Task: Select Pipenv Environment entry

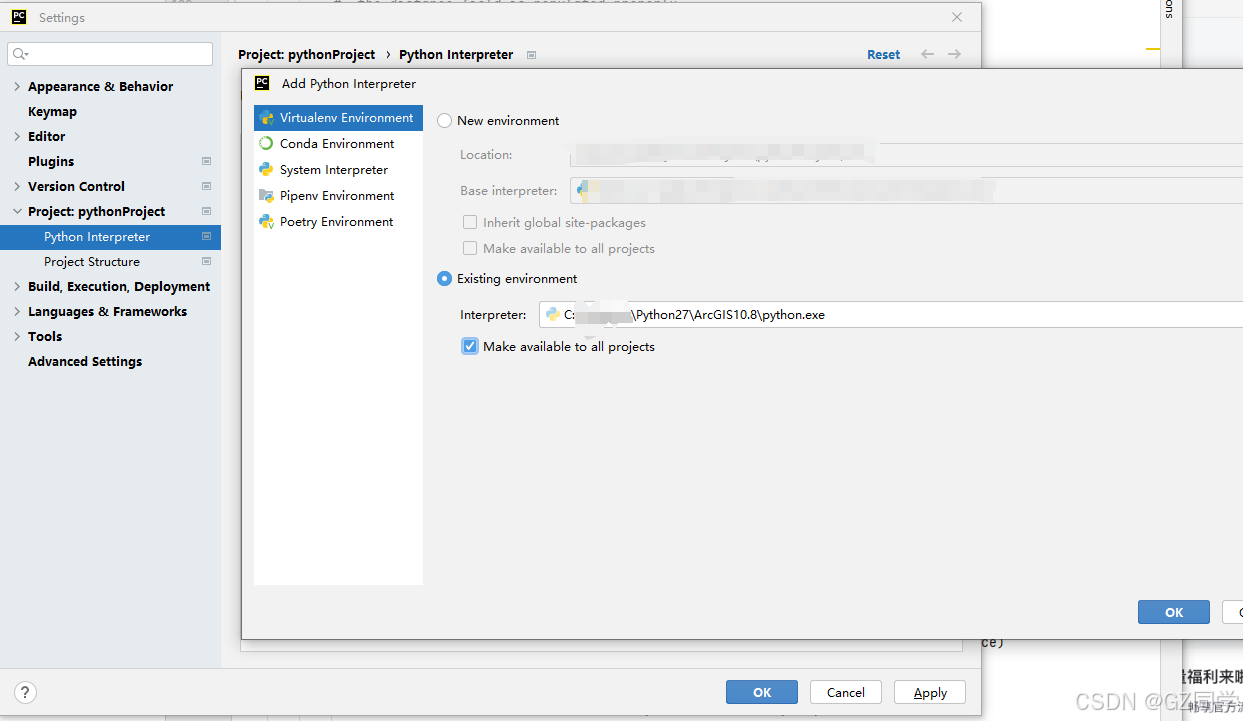Action: [x=338, y=196]
